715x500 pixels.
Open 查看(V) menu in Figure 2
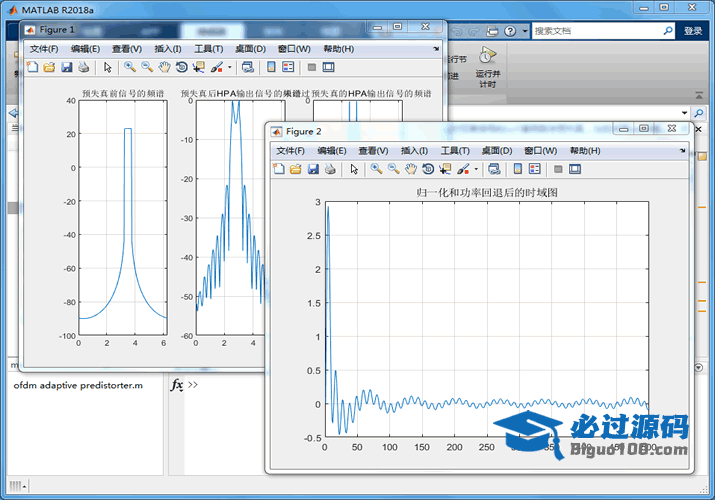click(373, 151)
